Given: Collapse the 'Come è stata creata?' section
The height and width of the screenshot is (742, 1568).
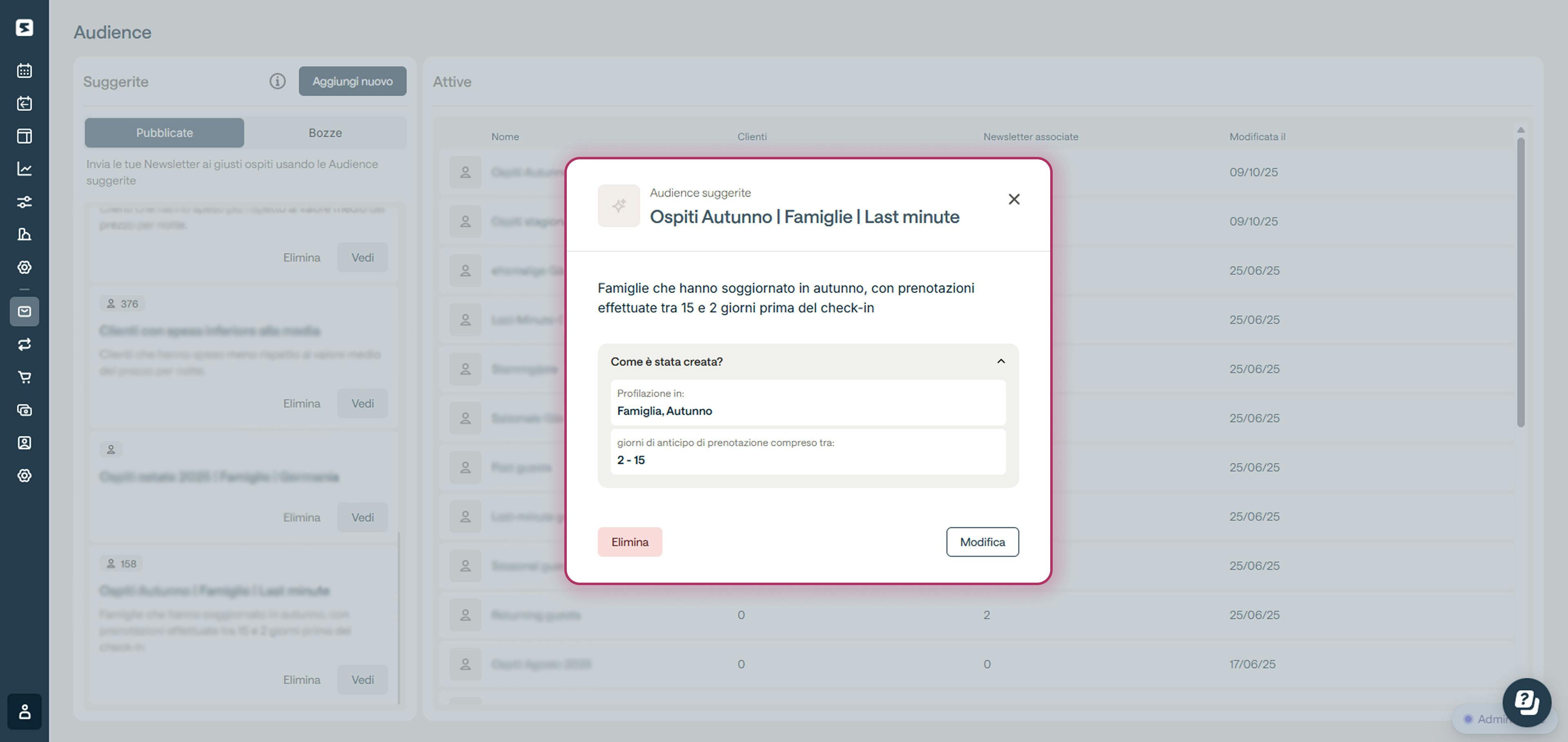Looking at the screenshot, I should 1001,361.
